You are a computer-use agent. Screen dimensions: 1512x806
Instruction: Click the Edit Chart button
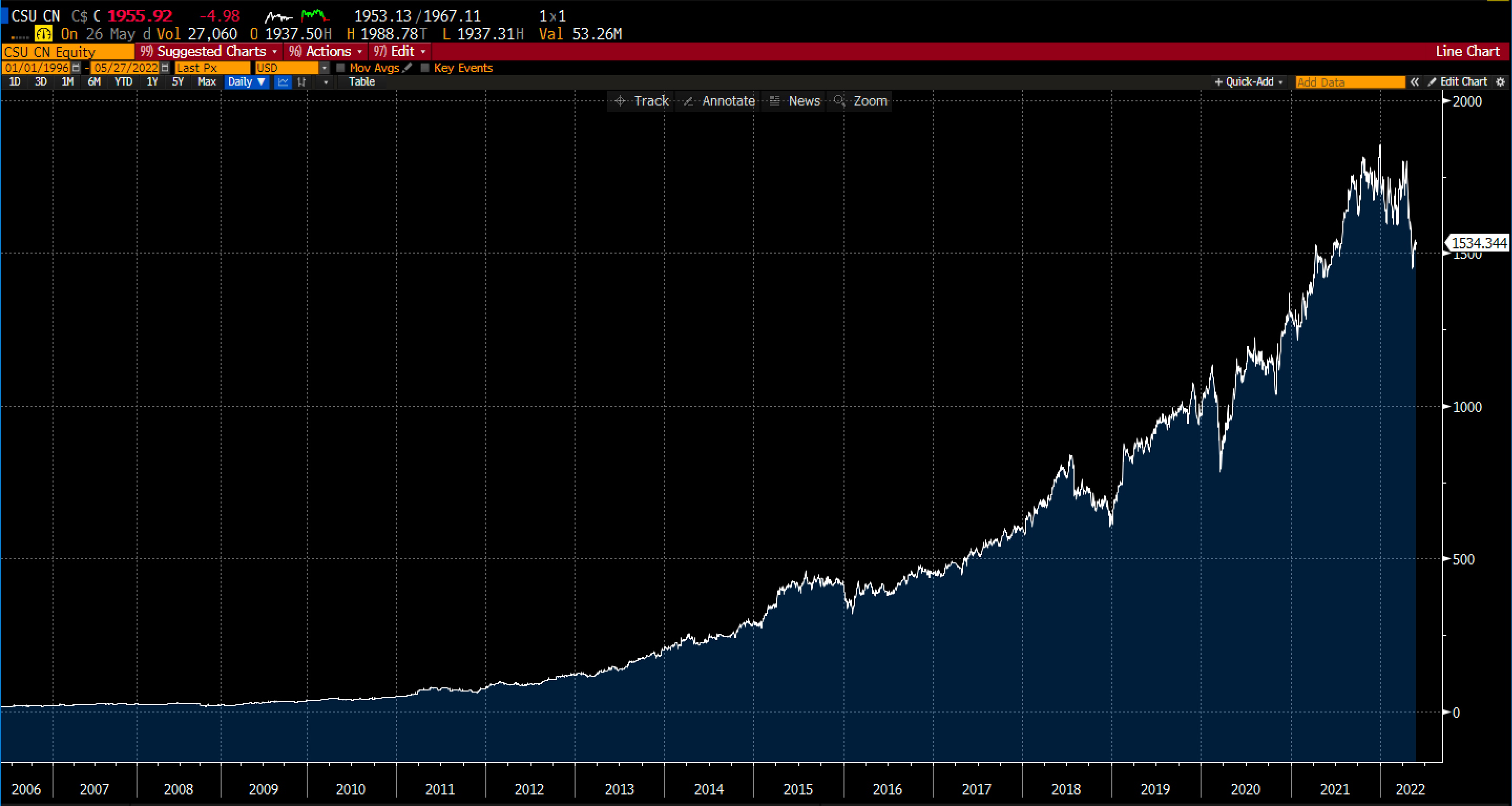pos(1458,82)
